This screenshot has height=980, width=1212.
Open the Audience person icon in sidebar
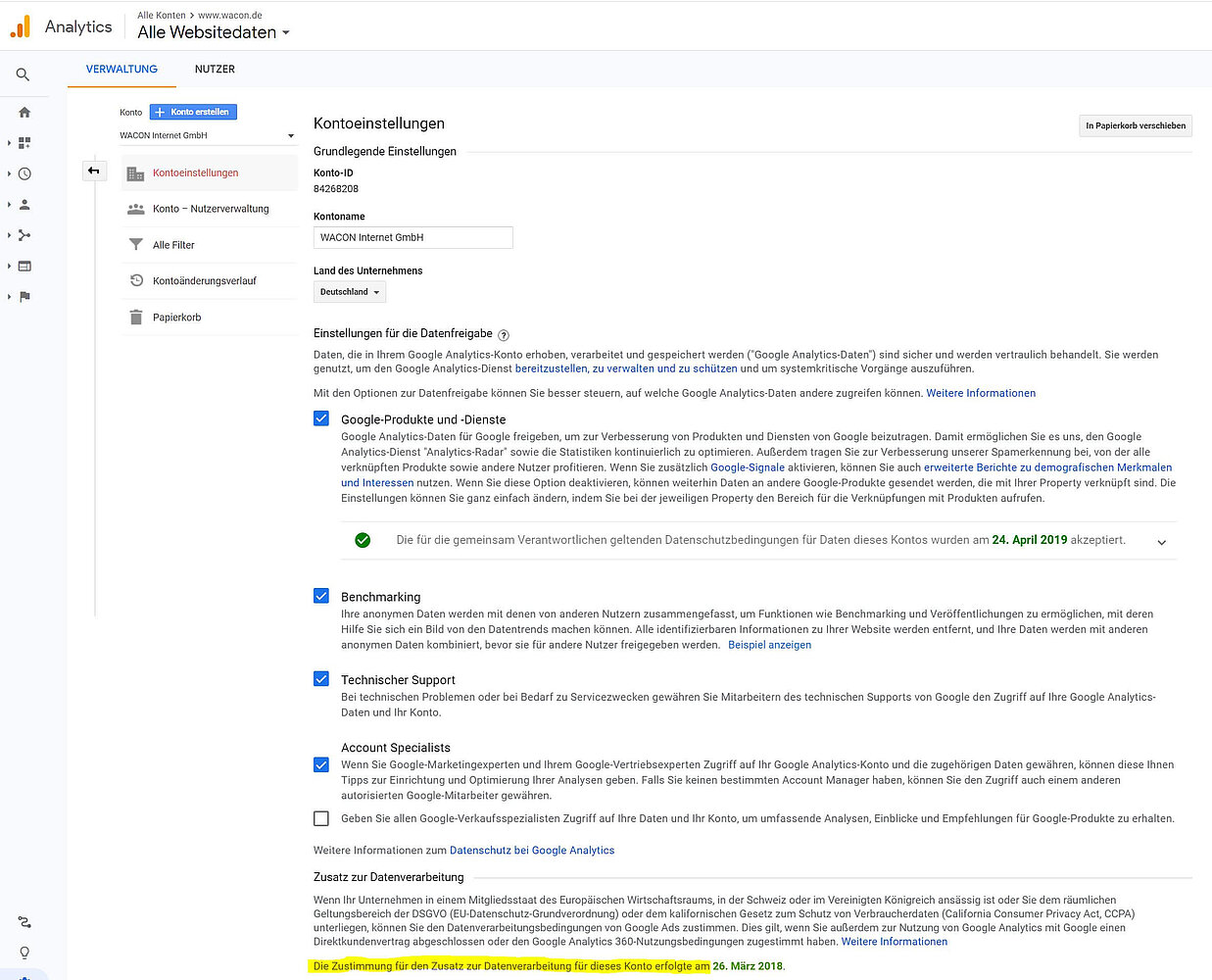tap(24, 205)
